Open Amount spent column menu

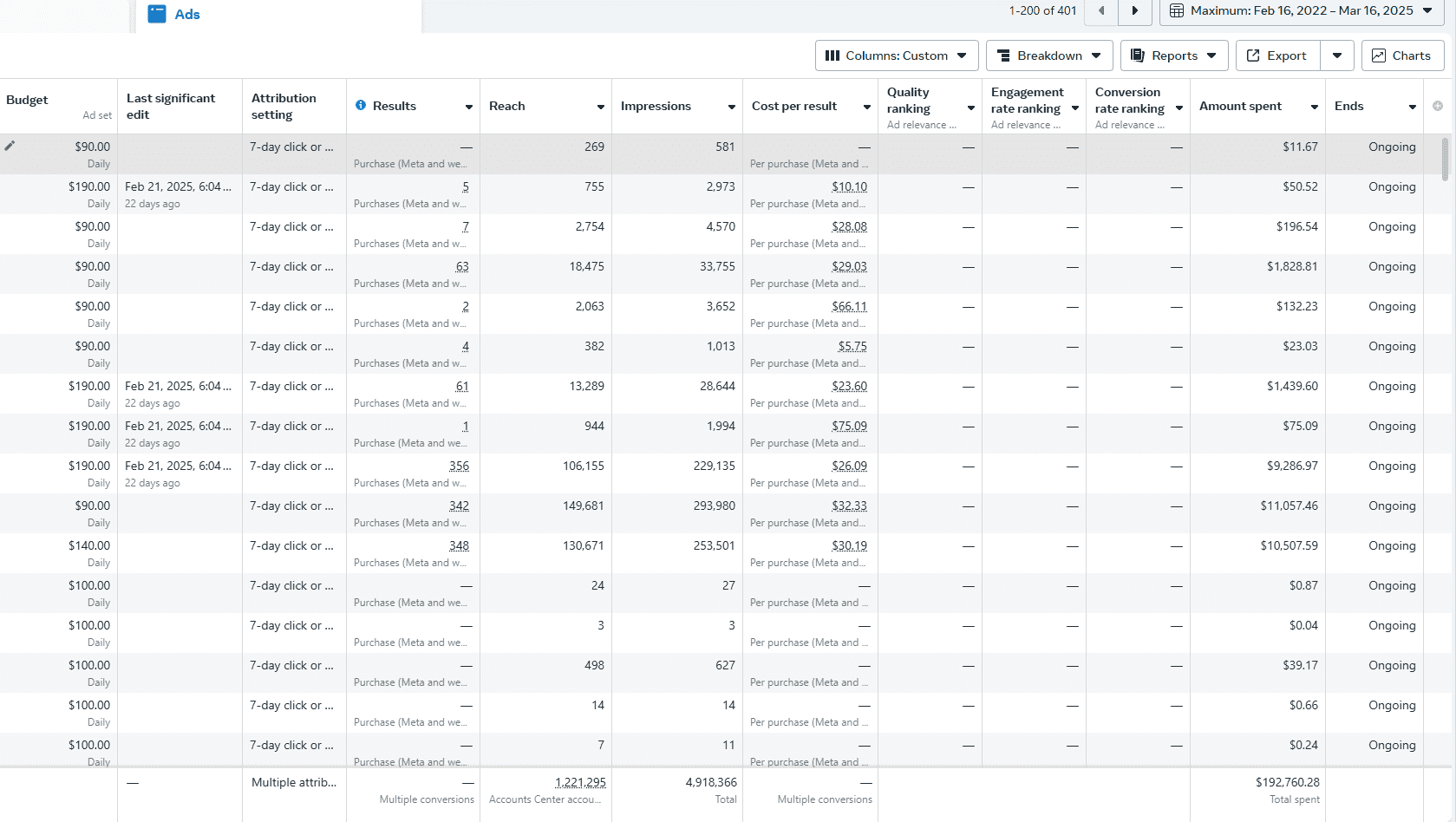click(1315, 107)
